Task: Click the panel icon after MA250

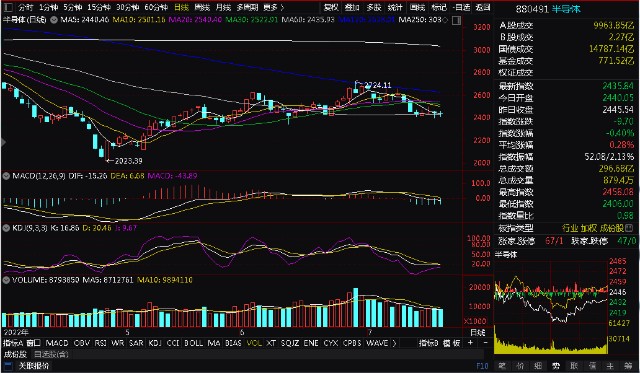Action: (457, 20)
